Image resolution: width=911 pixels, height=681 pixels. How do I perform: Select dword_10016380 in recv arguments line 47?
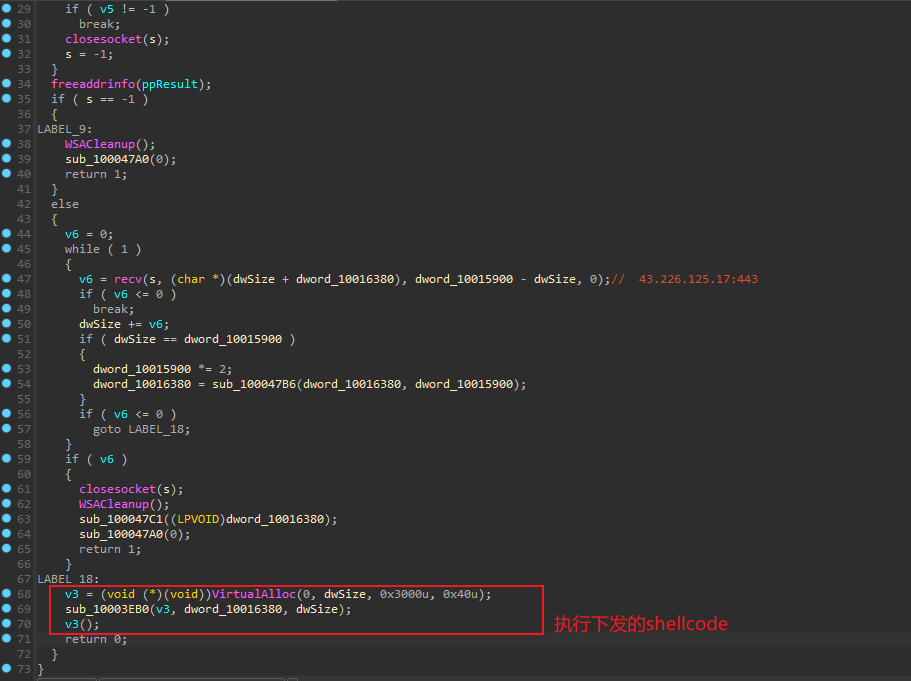click(345, 279)
